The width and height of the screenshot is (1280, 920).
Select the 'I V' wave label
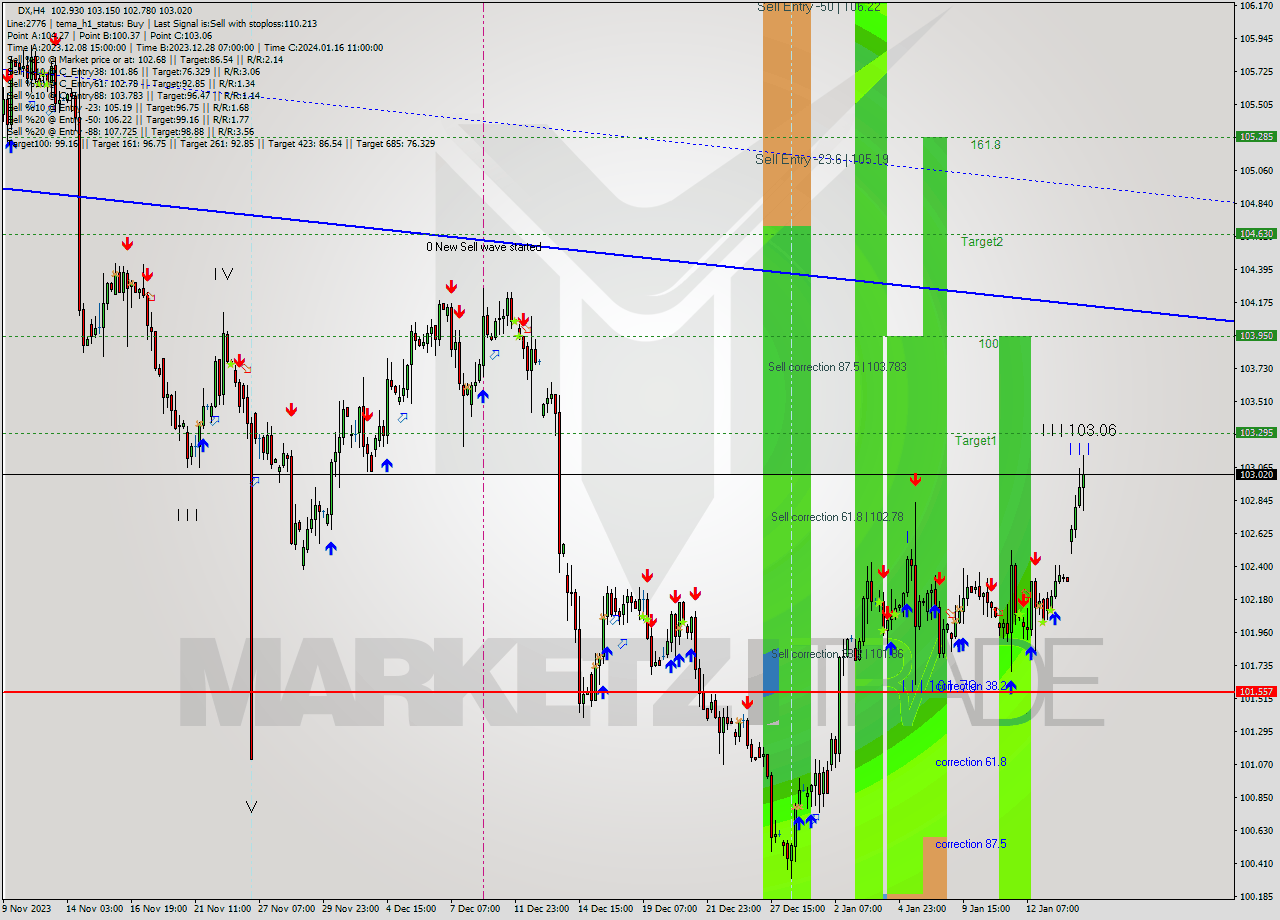coord(223,273)
